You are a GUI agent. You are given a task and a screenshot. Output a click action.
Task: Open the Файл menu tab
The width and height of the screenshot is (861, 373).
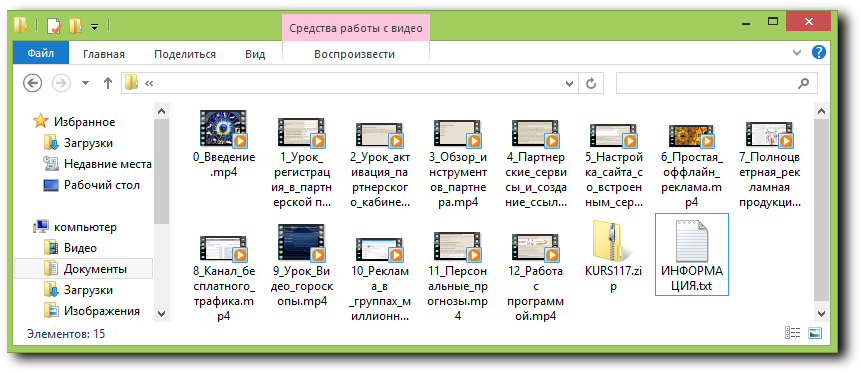pos(41,53)
